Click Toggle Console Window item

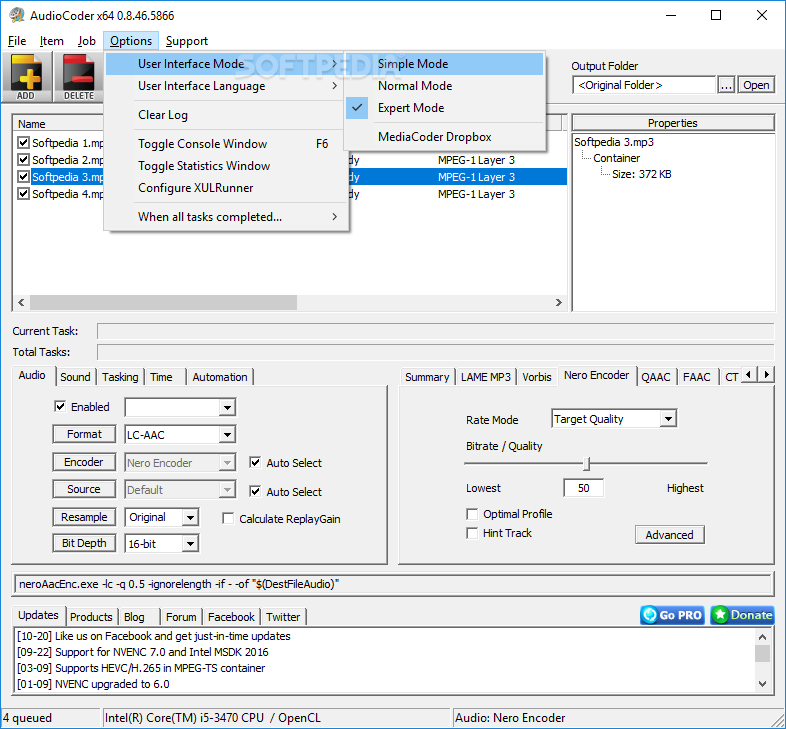tap(224, 144)
